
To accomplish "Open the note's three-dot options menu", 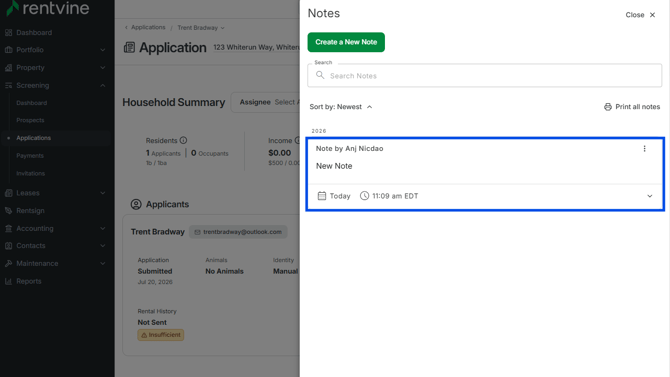I will point(644,149).
